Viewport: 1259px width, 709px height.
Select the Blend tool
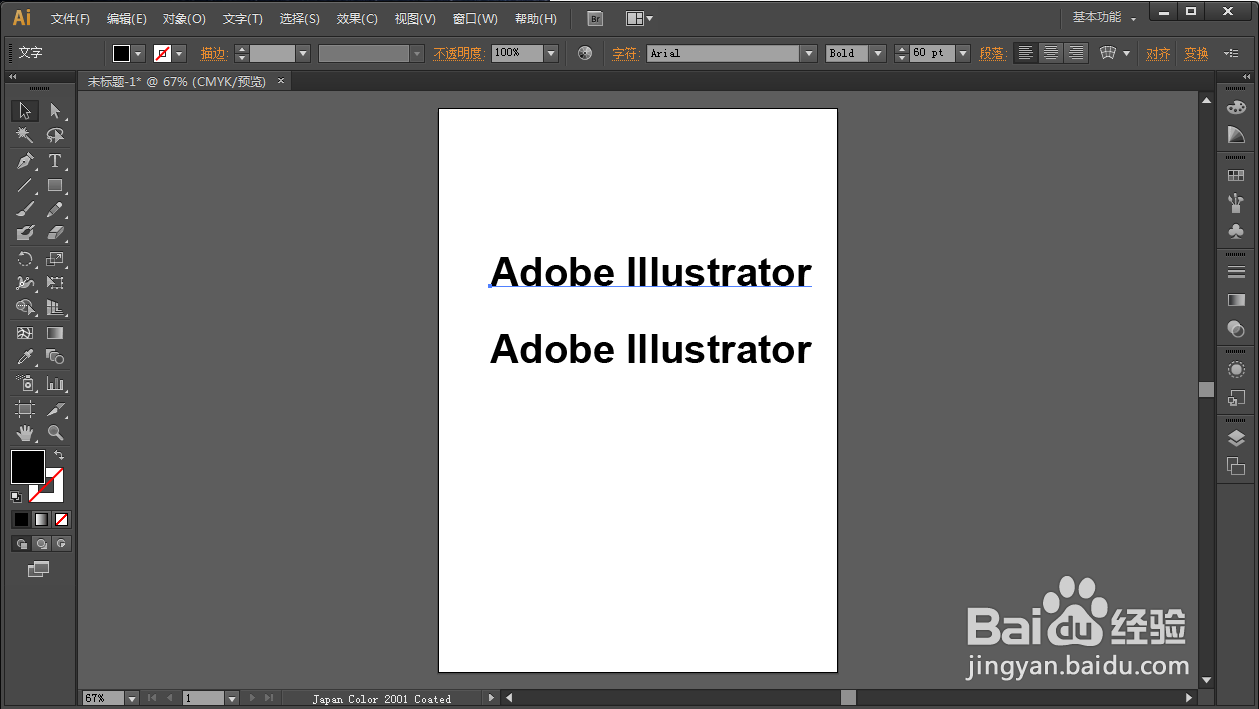tap(55, 357)
